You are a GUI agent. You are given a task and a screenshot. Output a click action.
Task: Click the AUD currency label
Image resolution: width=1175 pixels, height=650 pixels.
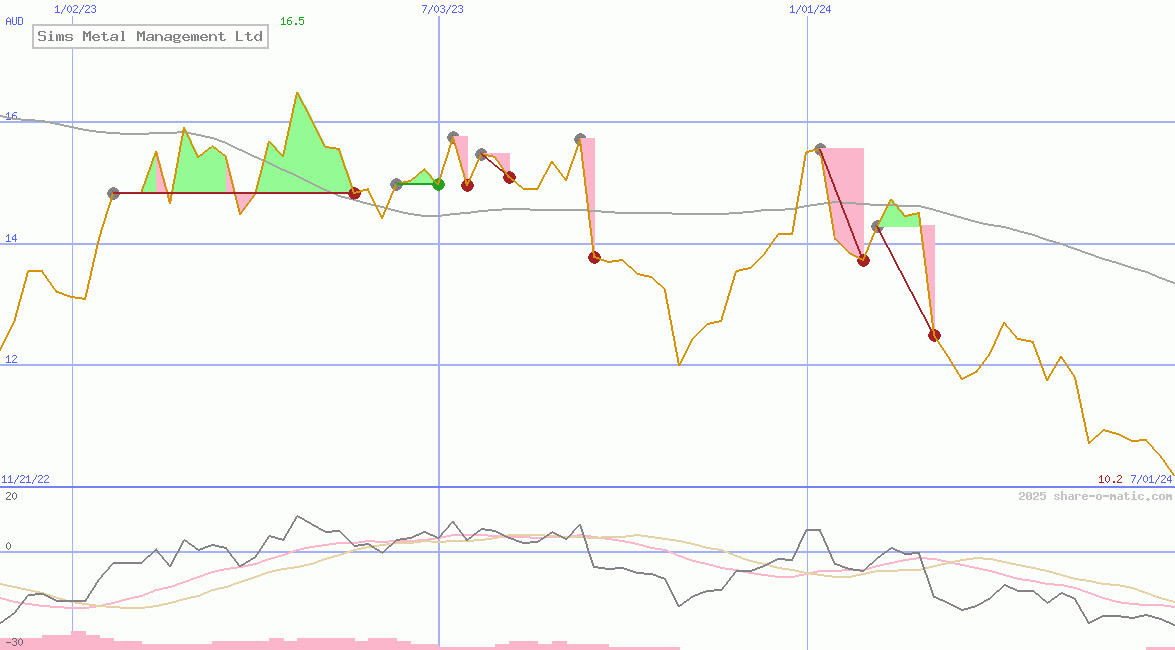click(14, 21)
